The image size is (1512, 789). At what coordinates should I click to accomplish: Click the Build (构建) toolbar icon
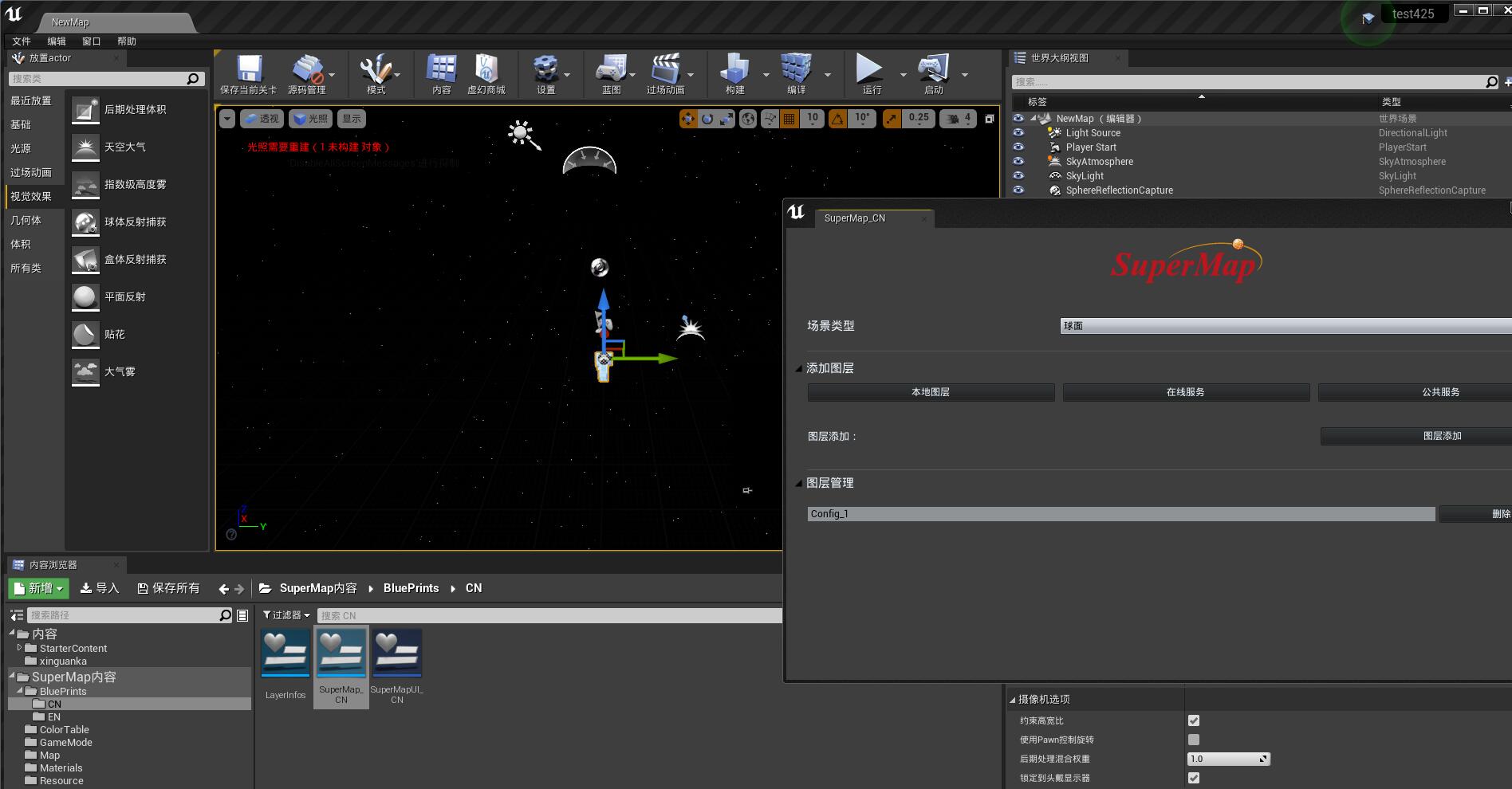pyautogui.click(x=734, y=69)
